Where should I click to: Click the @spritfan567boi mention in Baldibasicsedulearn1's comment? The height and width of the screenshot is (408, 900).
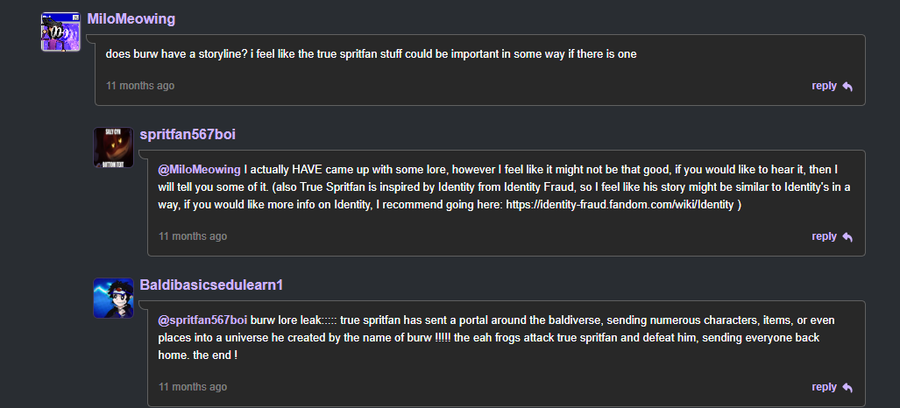(x=202, y=320)
